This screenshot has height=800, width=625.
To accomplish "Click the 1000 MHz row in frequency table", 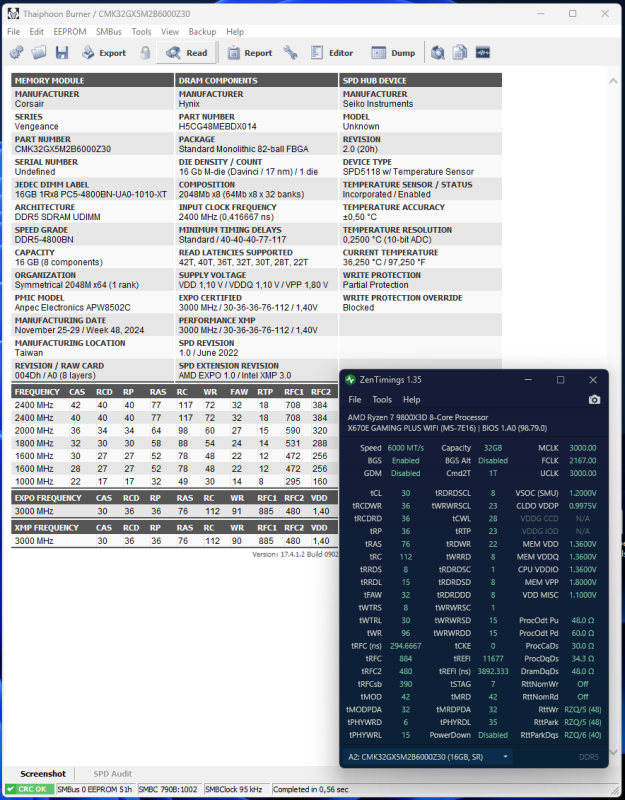I will [174, 482].
